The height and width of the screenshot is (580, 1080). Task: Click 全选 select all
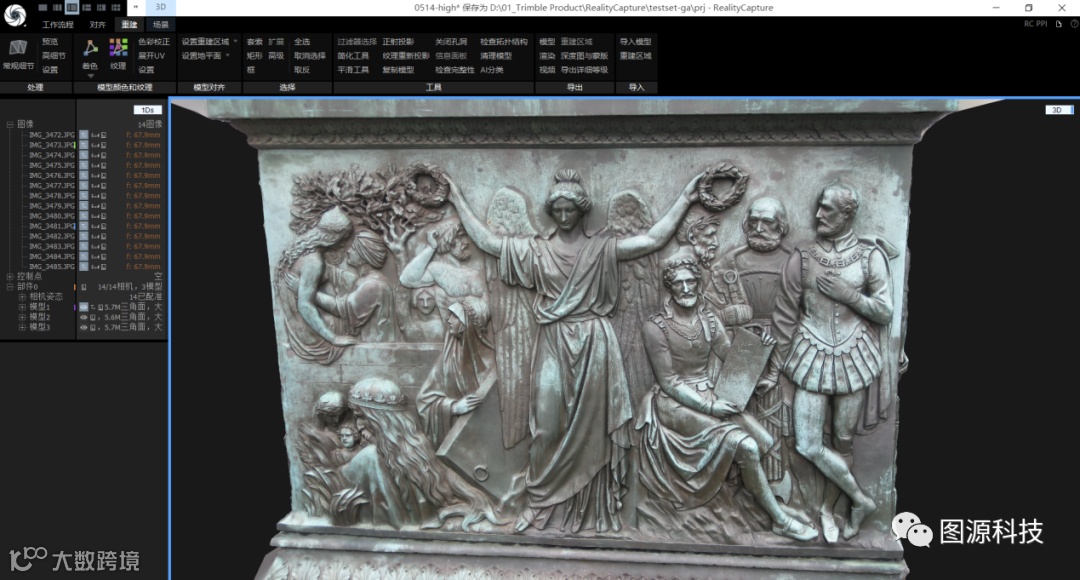pos(302,42)
